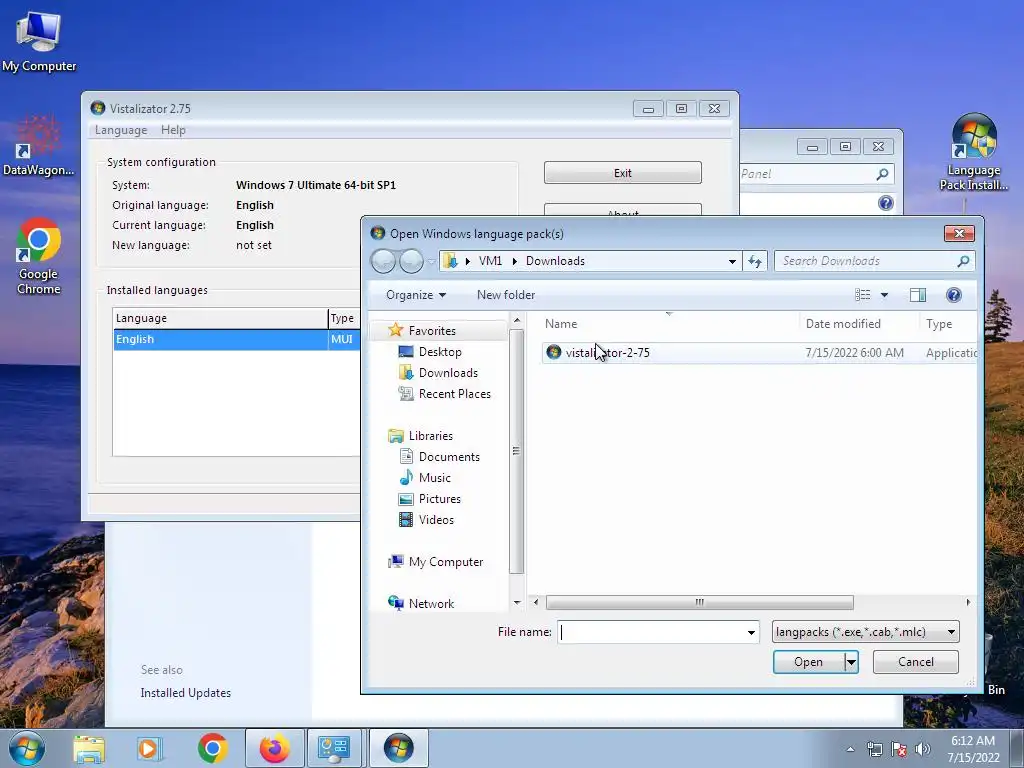1024x768 pixels.
Task: Click the Downloads breadcrumb segment
Action: coord(555,261)
